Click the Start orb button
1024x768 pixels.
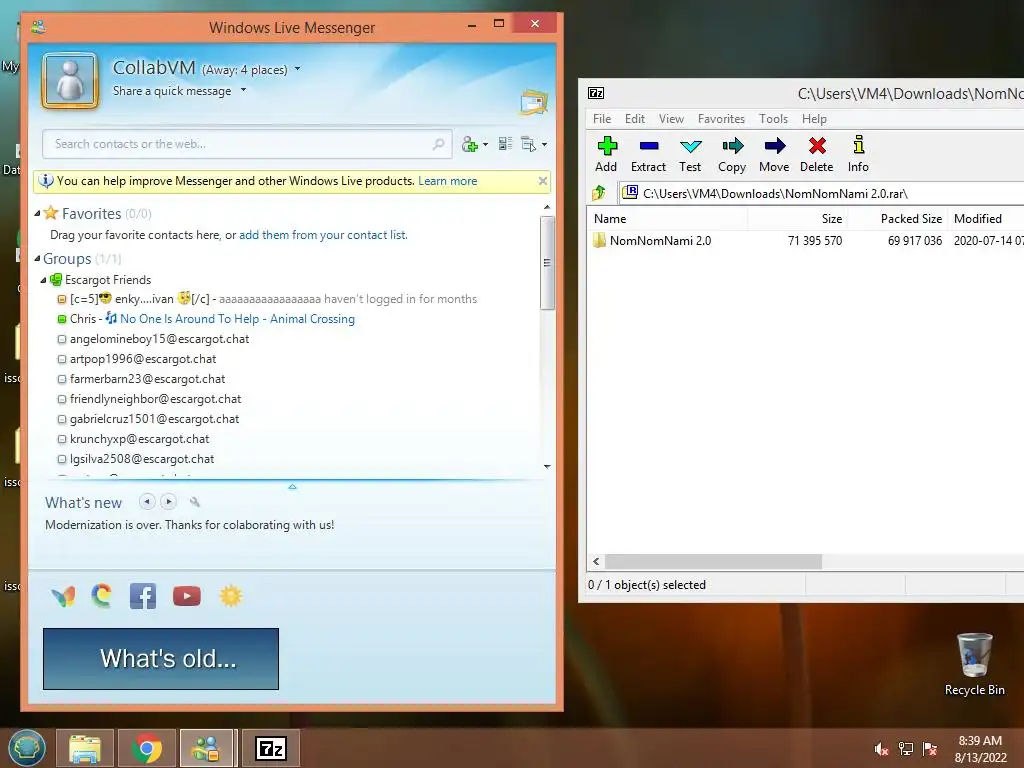point(27,748)
